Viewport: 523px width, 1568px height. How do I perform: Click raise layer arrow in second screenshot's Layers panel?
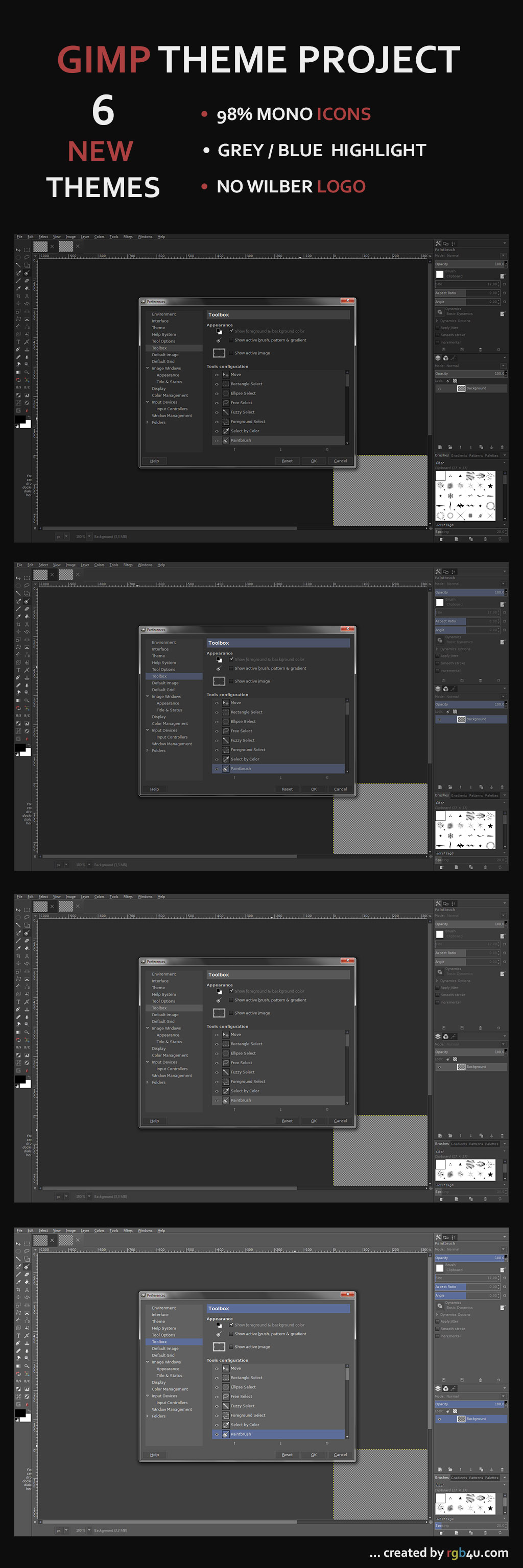461,787
